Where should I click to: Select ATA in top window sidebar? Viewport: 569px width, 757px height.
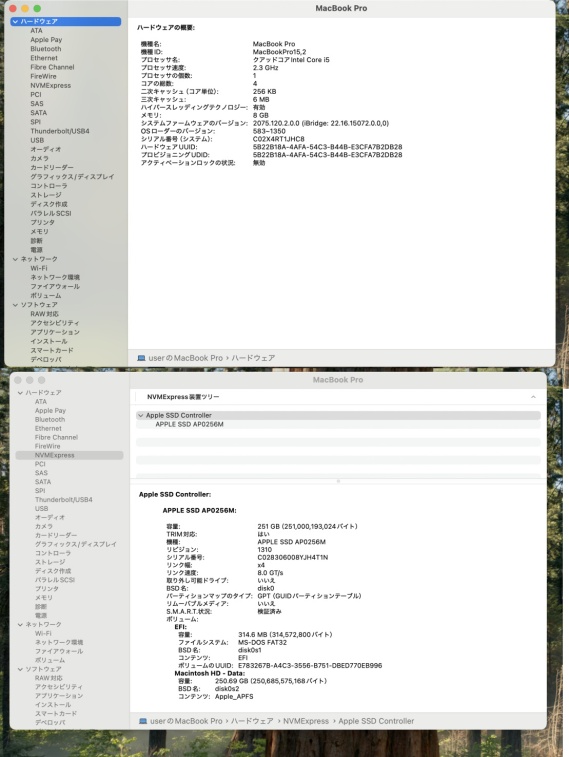(x=36, y=30)
